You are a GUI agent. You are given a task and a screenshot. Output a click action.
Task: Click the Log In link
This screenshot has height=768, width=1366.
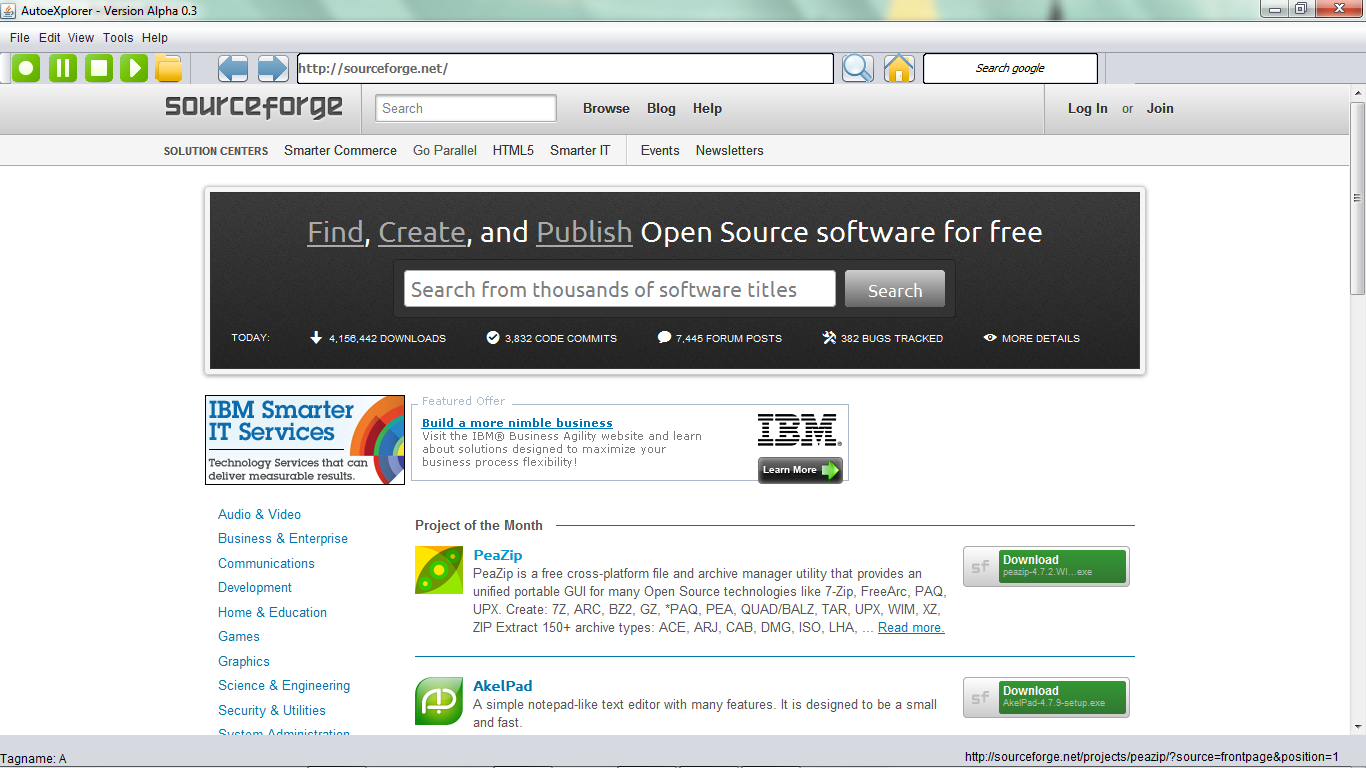[1087, 108]
